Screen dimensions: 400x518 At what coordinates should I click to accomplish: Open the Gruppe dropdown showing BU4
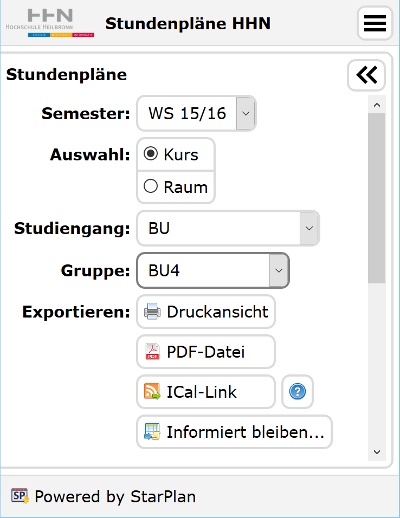213,270
